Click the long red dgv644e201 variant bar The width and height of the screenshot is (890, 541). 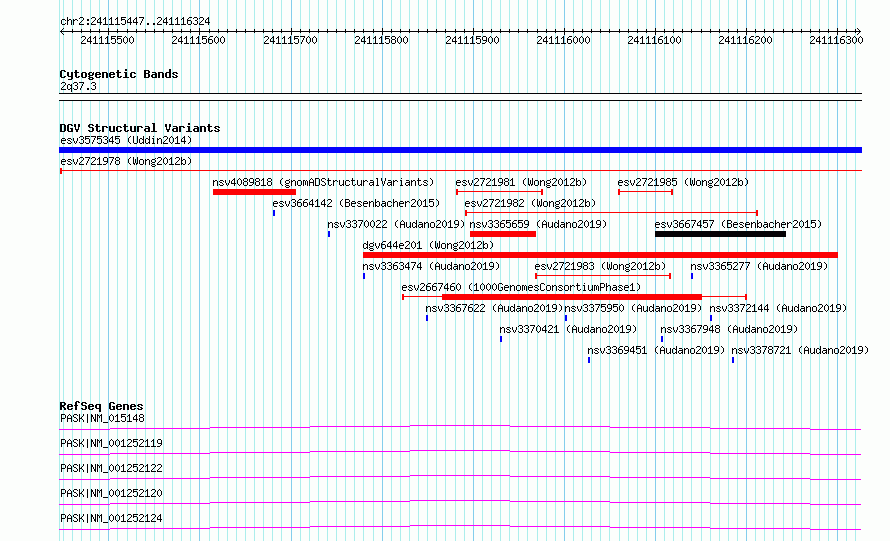tap(601, 255)
